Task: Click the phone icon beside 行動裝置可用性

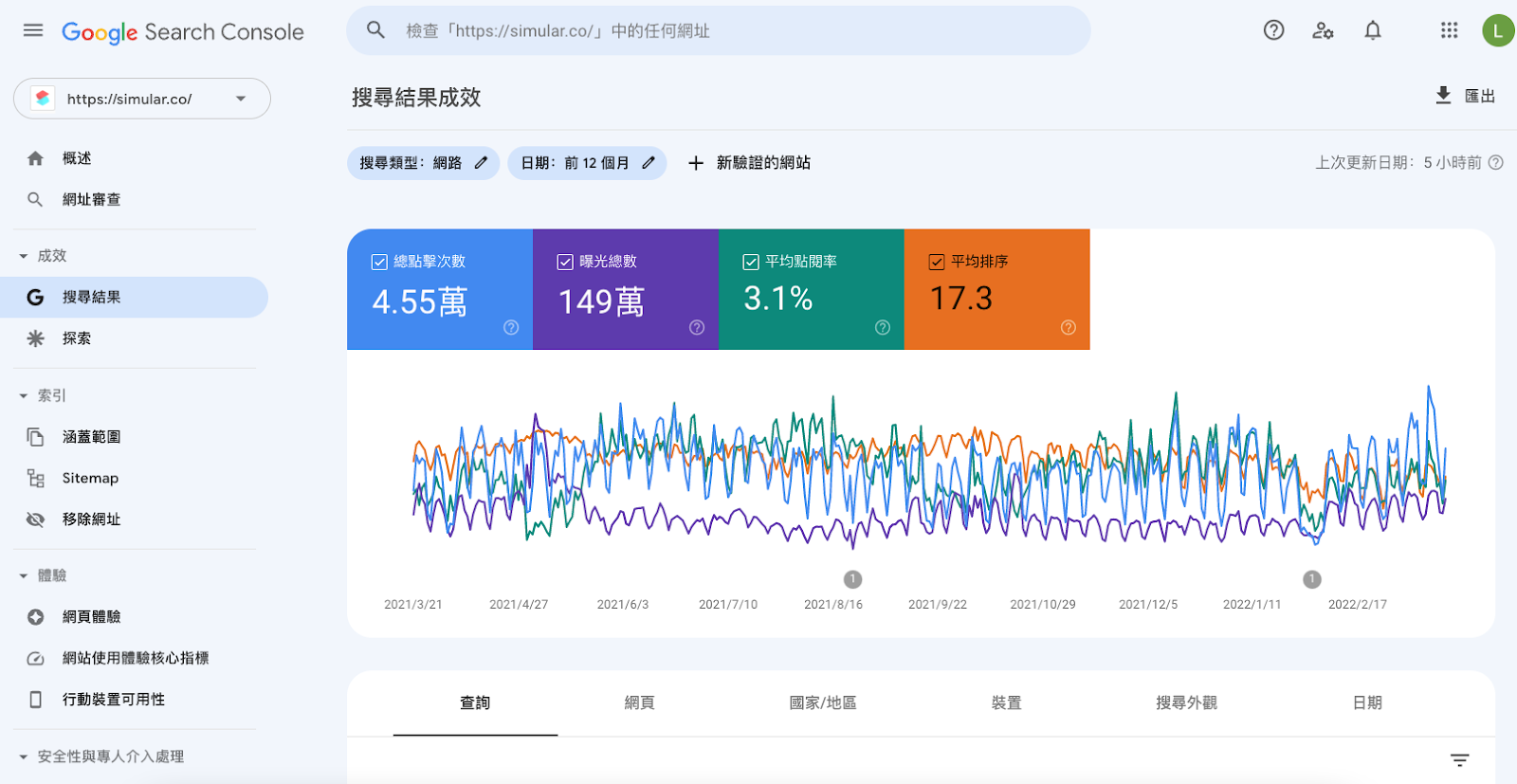Action: point(35,700)
